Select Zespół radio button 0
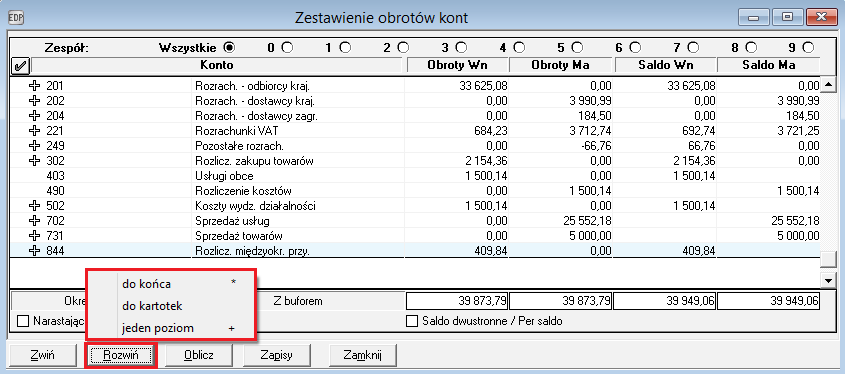This screenshot has width=845, height=374. 287,47
